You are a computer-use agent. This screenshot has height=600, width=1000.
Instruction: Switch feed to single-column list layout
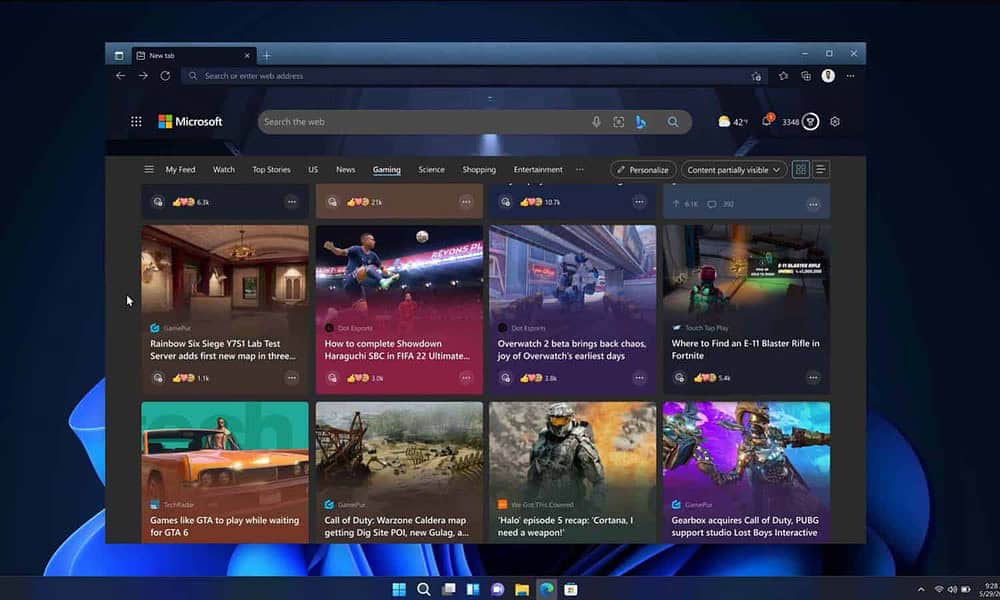(x=819, y=170)
